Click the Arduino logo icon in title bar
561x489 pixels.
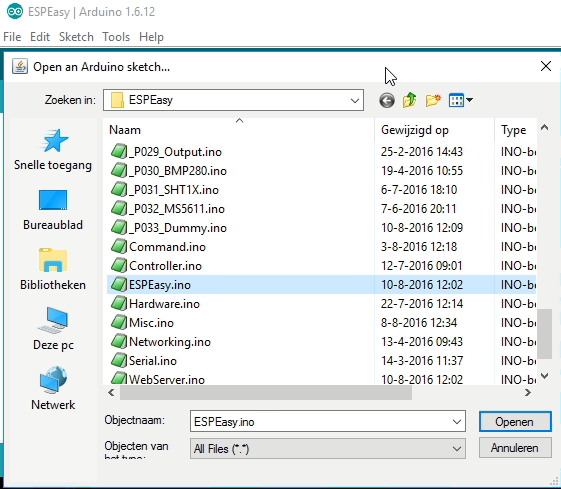tap(15, 11)
